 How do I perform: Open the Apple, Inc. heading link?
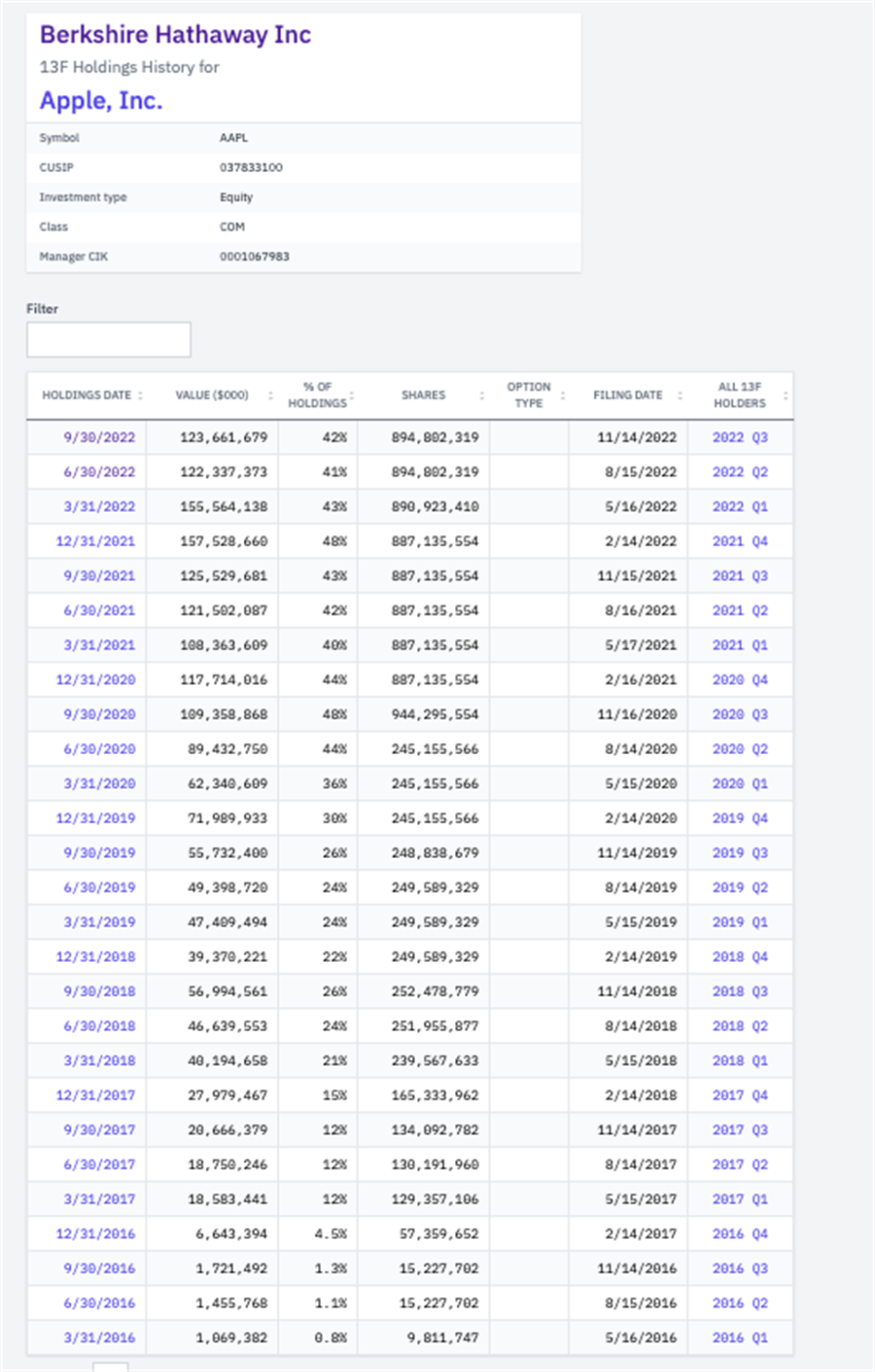[101, 101]
